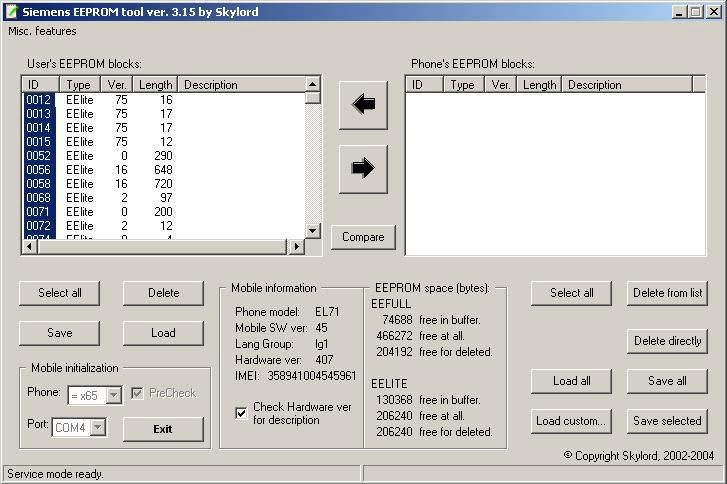727x484 pixels.
Task: Click the user list scroll down arrow
Action: click(x=312, y=230)
